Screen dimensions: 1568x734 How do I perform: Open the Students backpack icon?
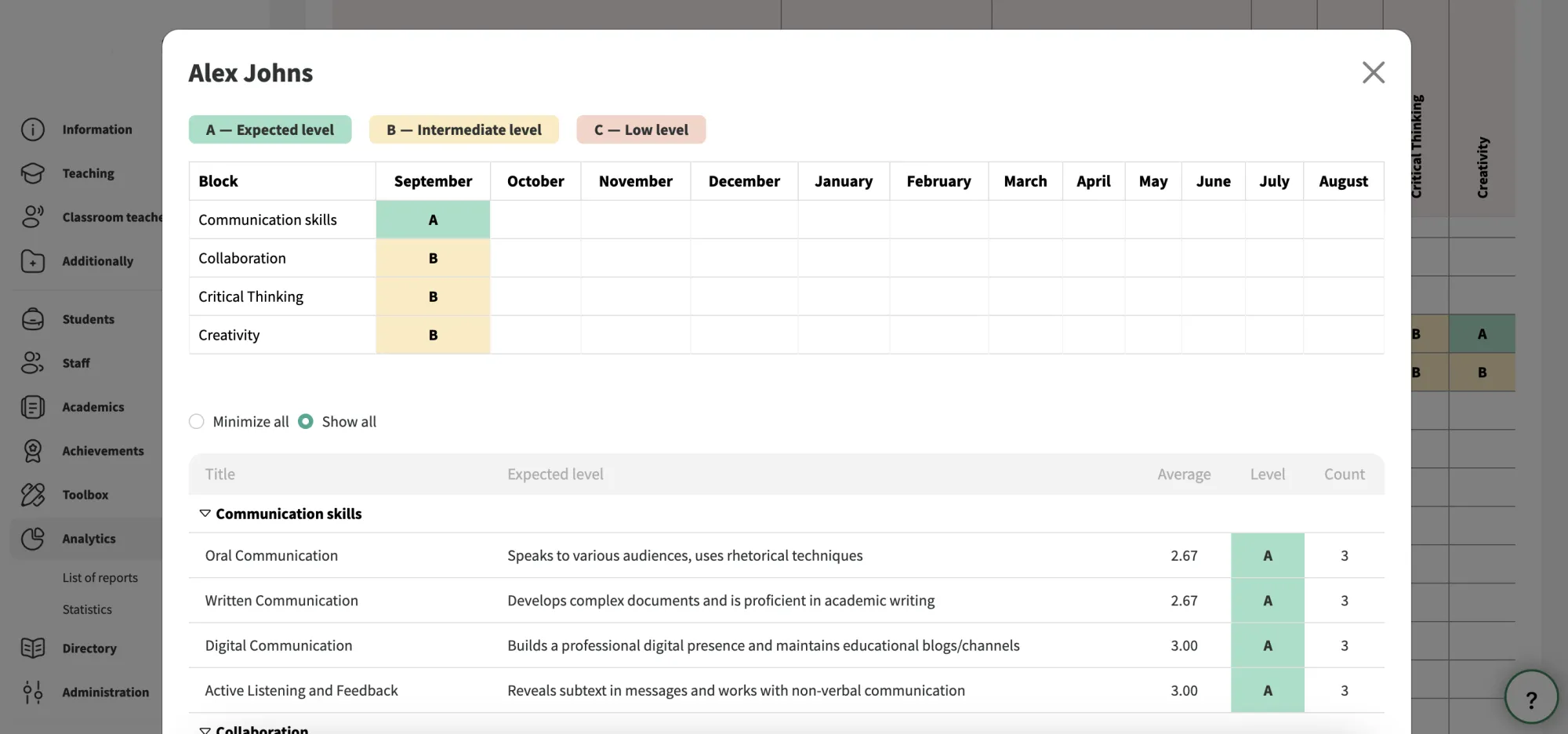33,319
